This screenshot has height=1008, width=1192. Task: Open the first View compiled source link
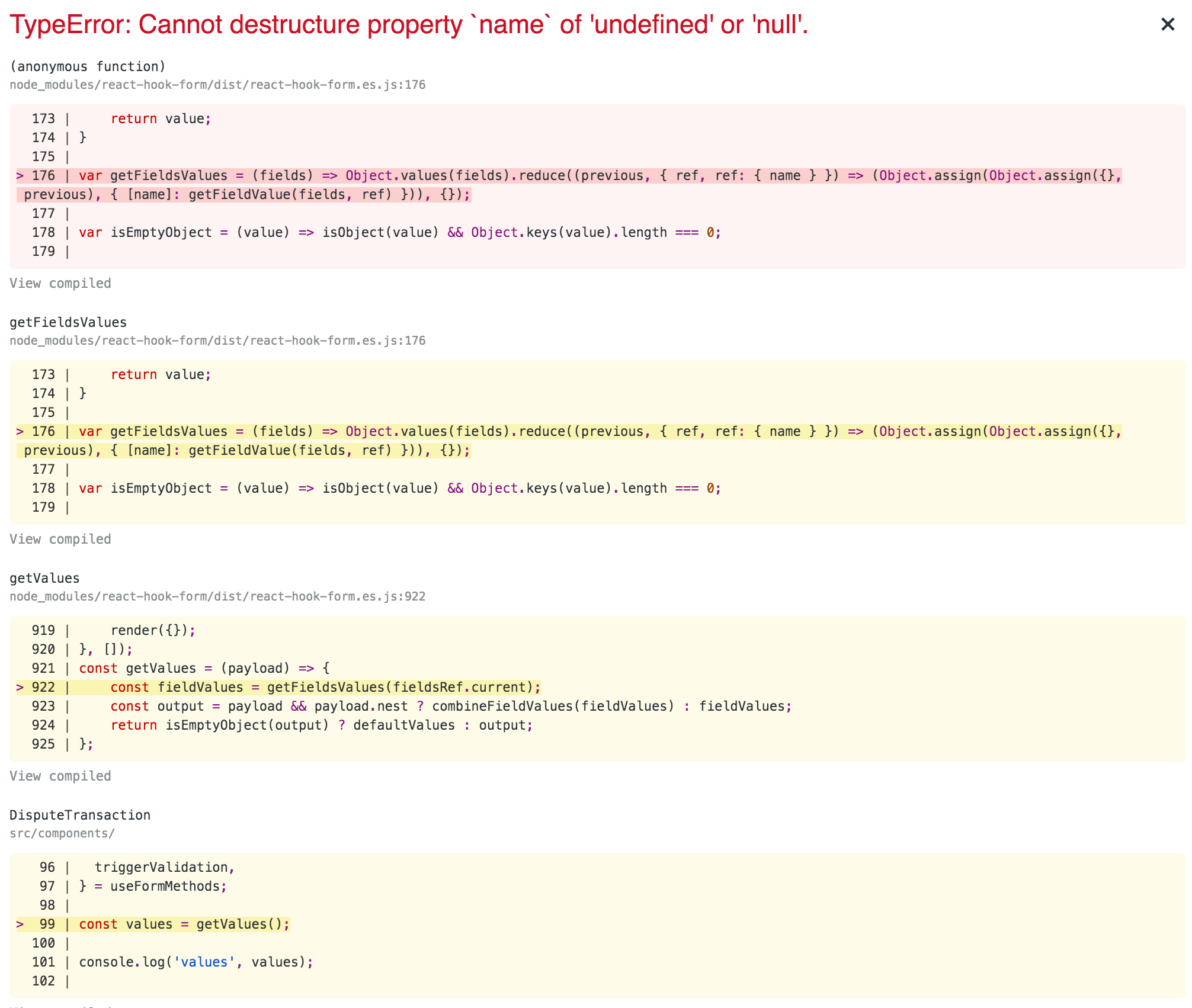60,283
